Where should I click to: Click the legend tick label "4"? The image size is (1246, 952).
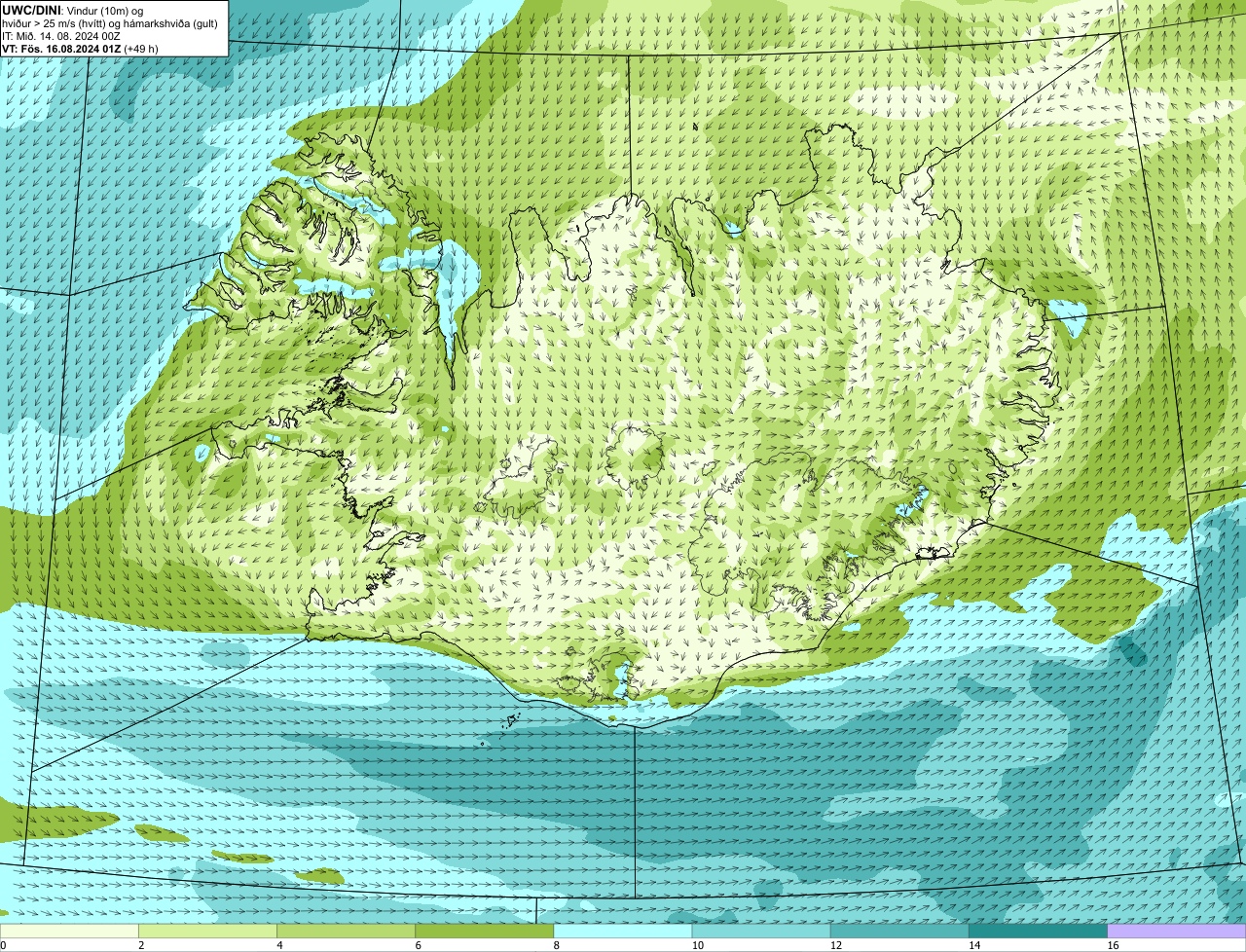(279, 945)
